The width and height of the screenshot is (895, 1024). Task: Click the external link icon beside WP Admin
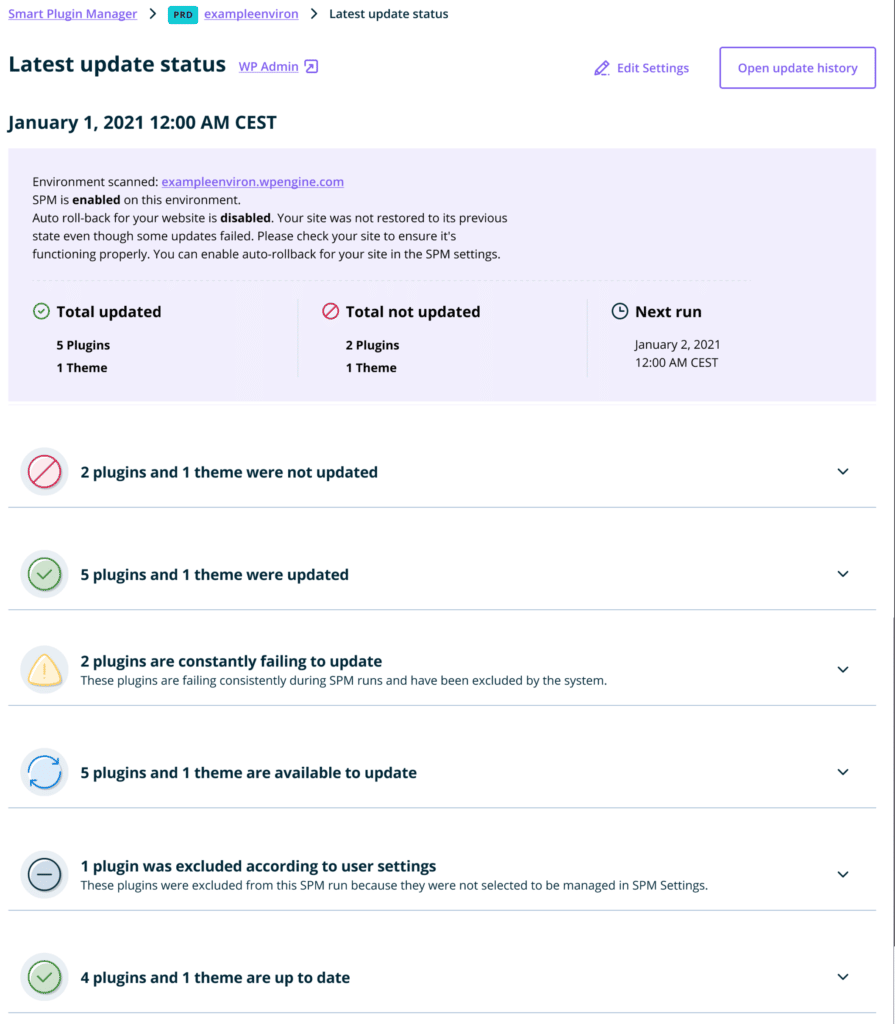point(312,67)
